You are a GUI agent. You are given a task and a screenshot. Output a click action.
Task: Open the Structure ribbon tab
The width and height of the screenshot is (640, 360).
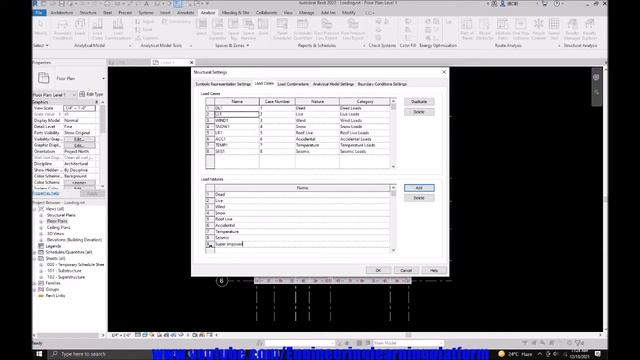coord(88,13)
